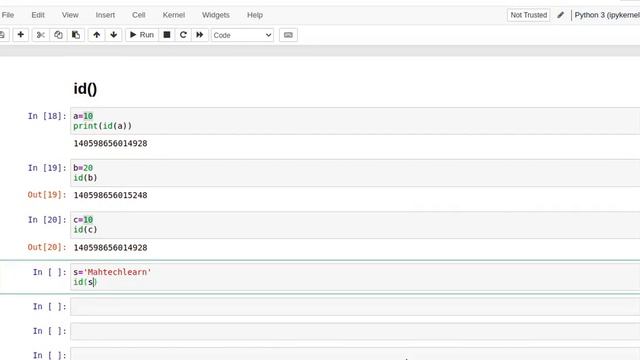Click the output 140598656015248
Viewport: 640px width, 360px height.
pos(110,195)
